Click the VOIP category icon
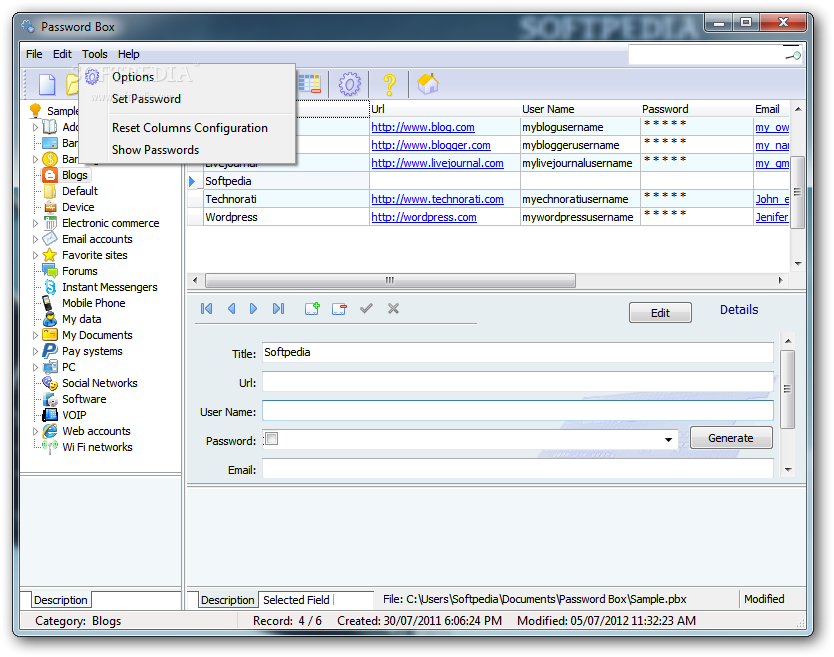 (50, 415)
